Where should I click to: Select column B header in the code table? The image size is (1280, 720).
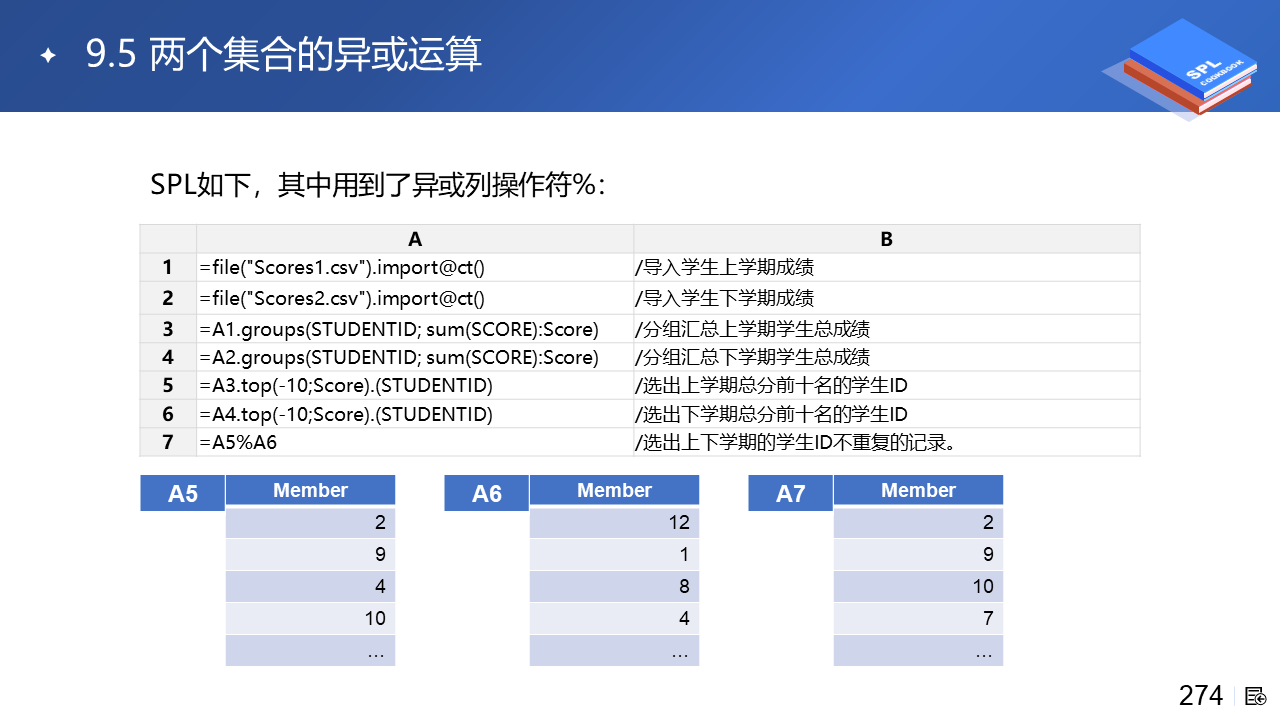pyautogui.click(x=887, y=239)
